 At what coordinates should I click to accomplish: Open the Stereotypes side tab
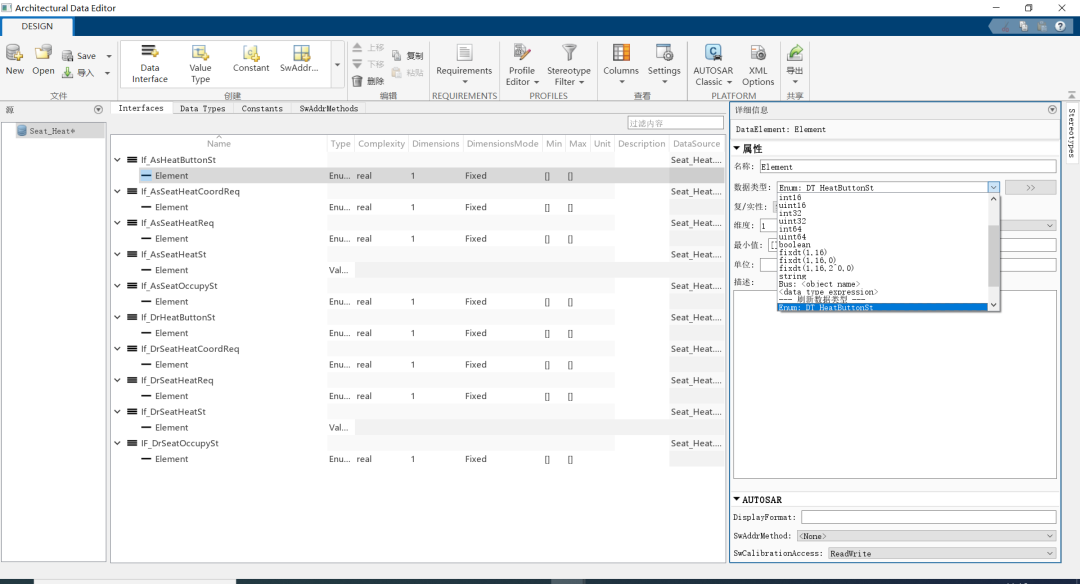1071,133
